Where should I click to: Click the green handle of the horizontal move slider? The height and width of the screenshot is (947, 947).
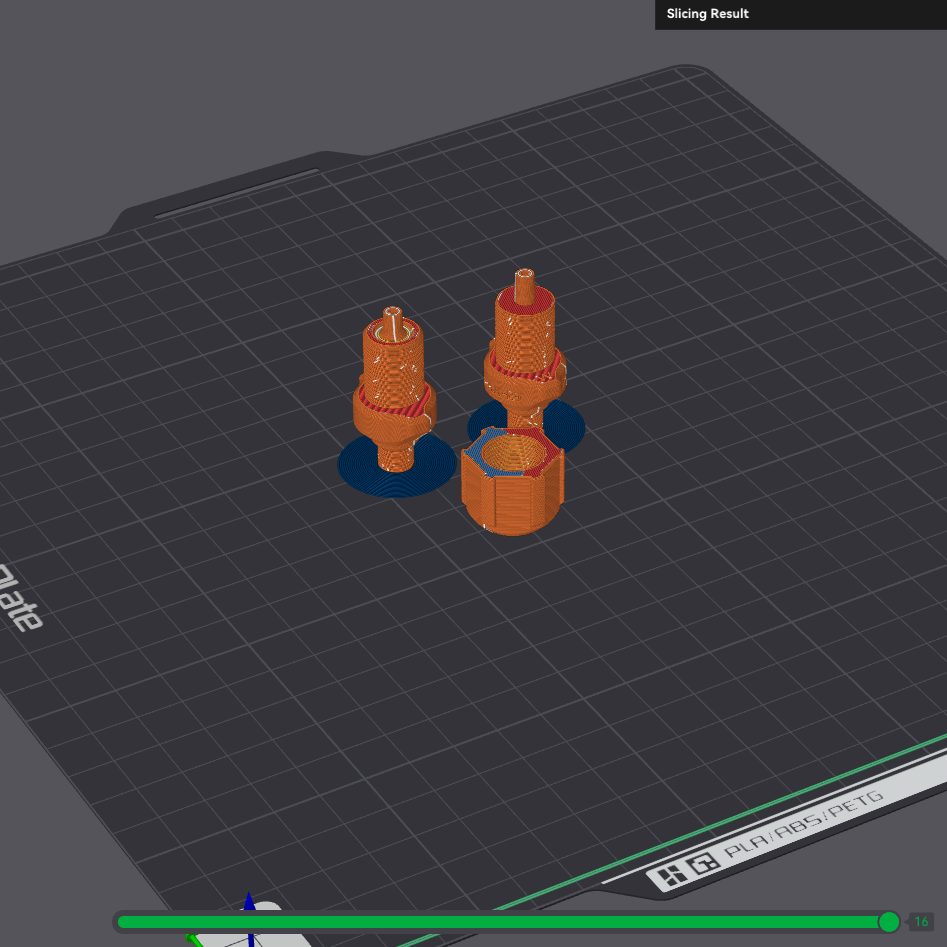point(888,922)
